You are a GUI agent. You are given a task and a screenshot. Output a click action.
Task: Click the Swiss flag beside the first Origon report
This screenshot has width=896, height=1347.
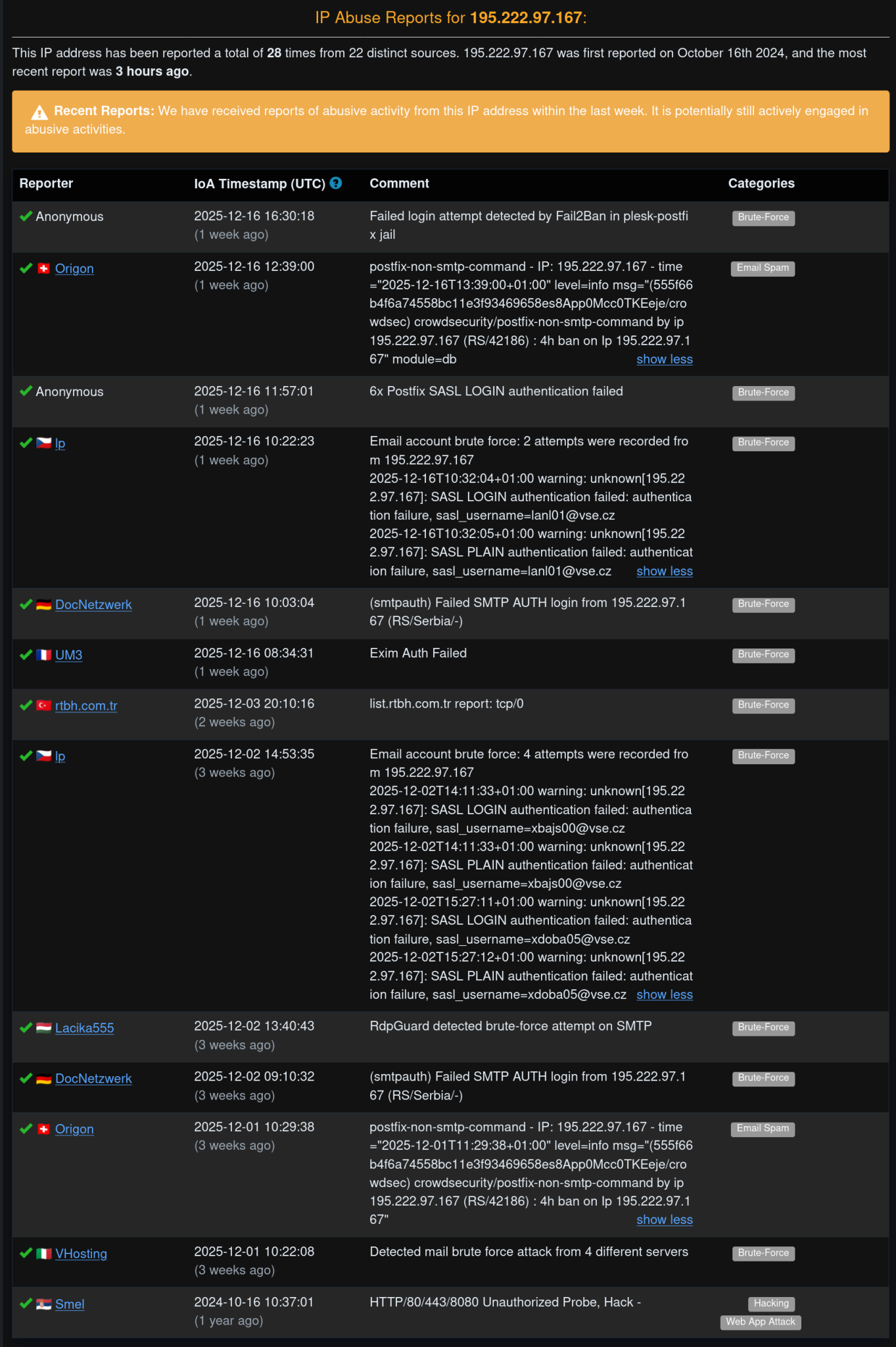click(44, 268)
